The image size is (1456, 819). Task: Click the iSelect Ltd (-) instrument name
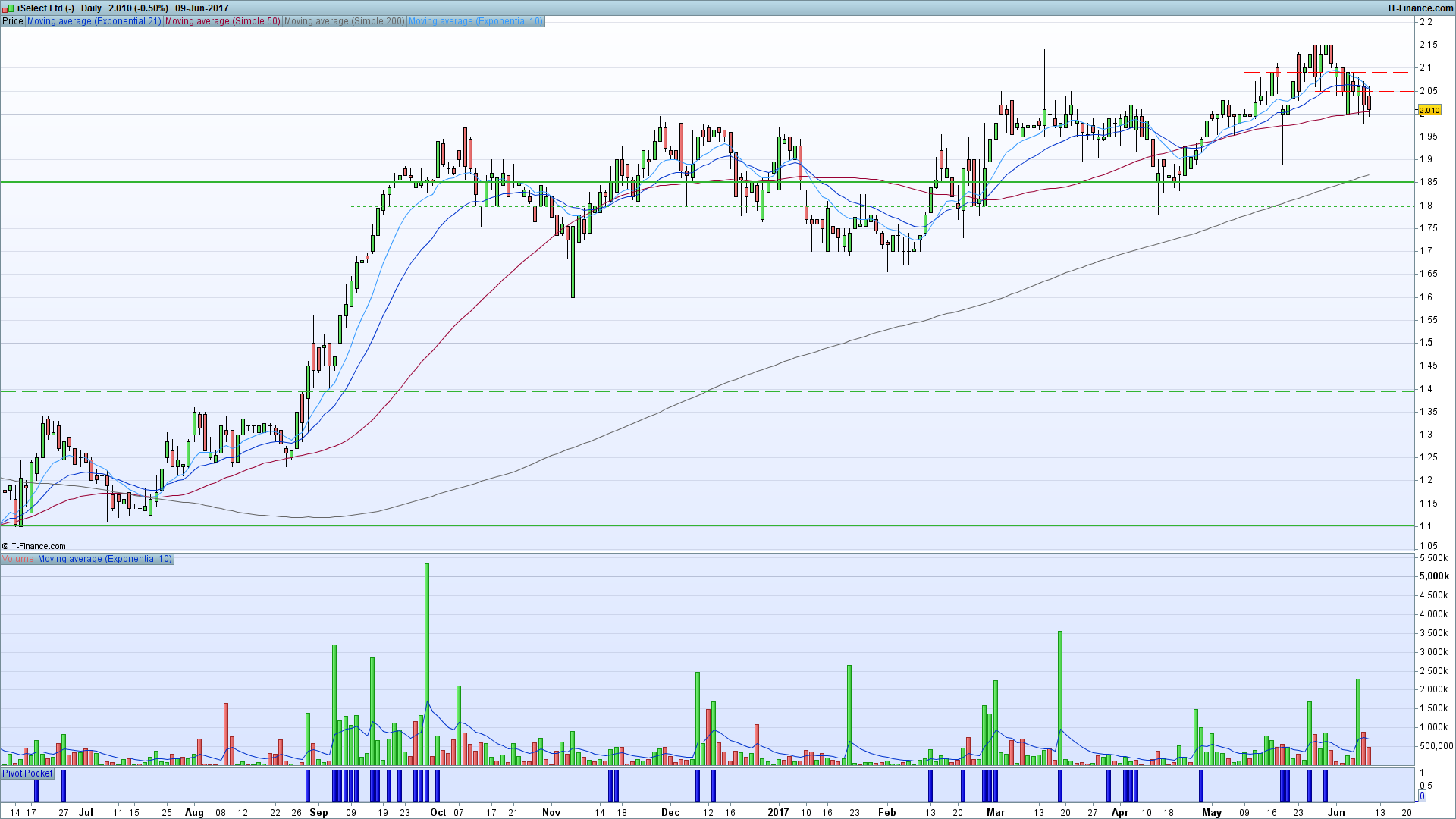45,8
